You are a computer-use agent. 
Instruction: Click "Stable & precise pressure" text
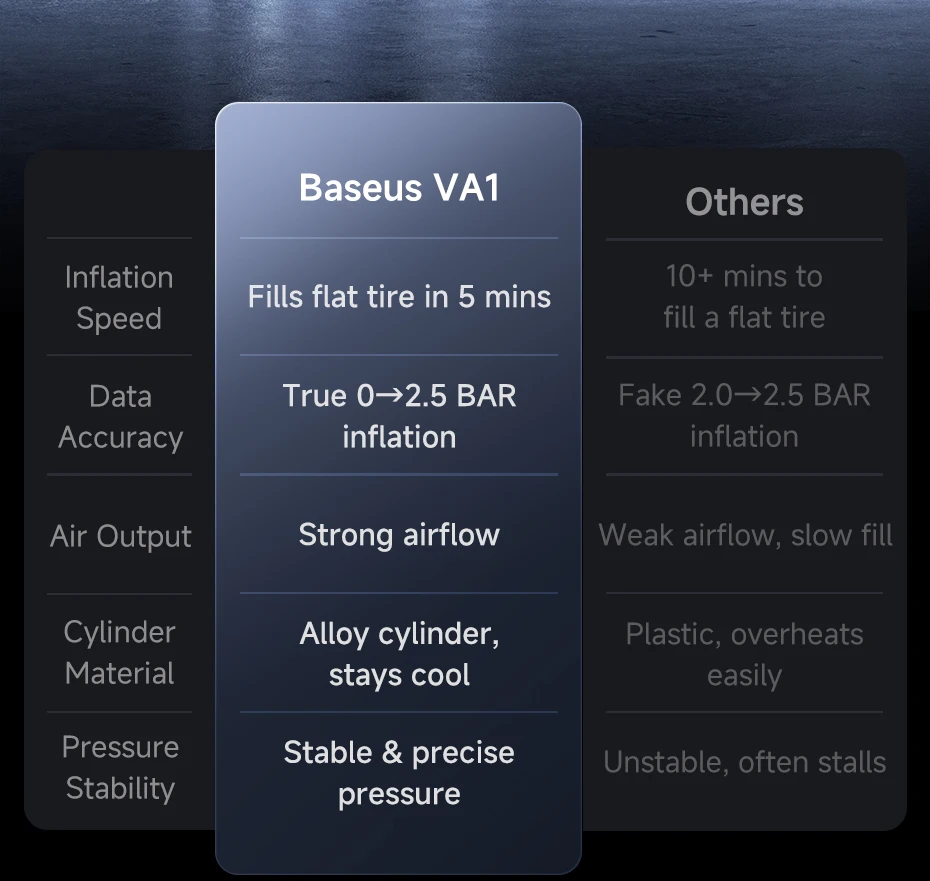399,772
